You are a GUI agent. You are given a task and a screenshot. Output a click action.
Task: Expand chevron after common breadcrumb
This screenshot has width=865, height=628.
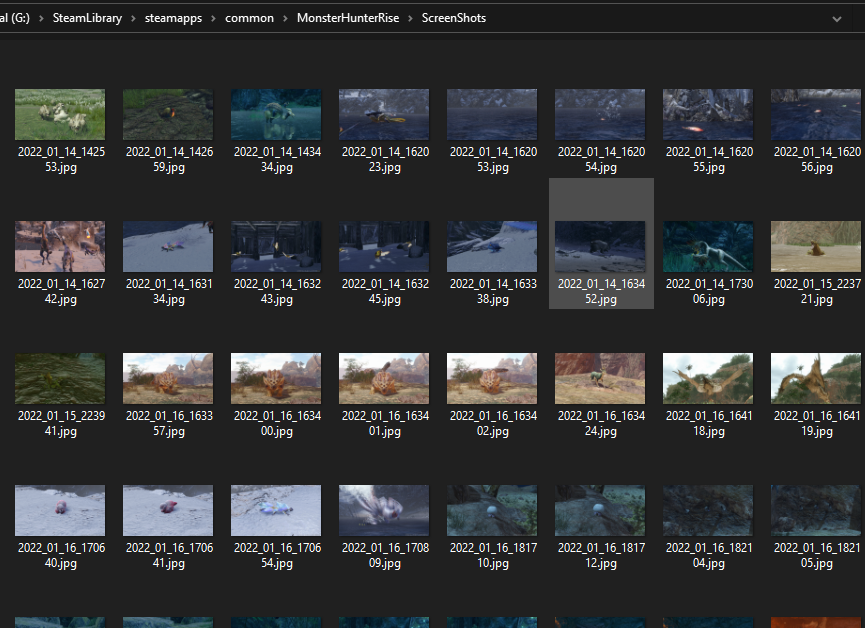285,19
